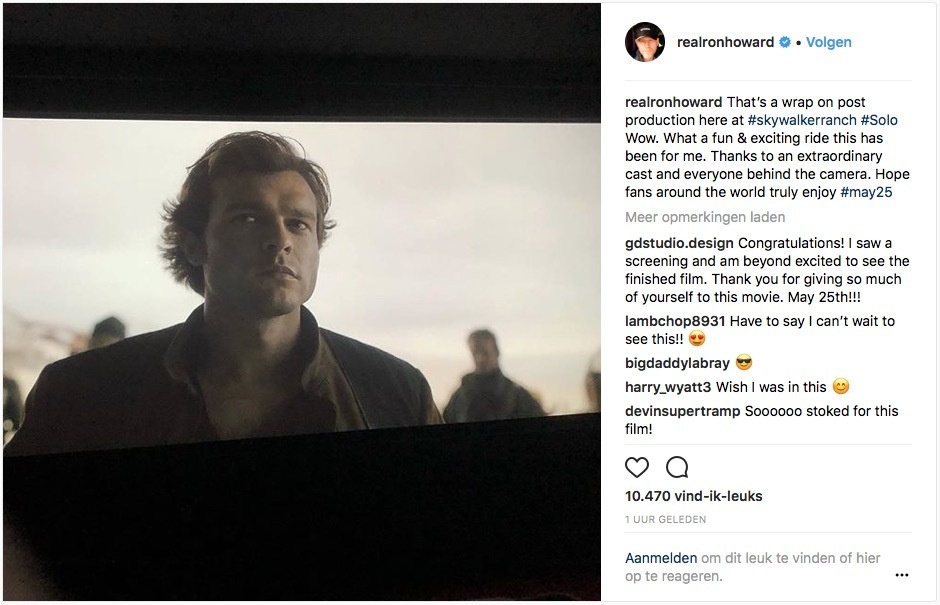
Task: Open realronhoward profile picture avatar
Action: (645, 42)
